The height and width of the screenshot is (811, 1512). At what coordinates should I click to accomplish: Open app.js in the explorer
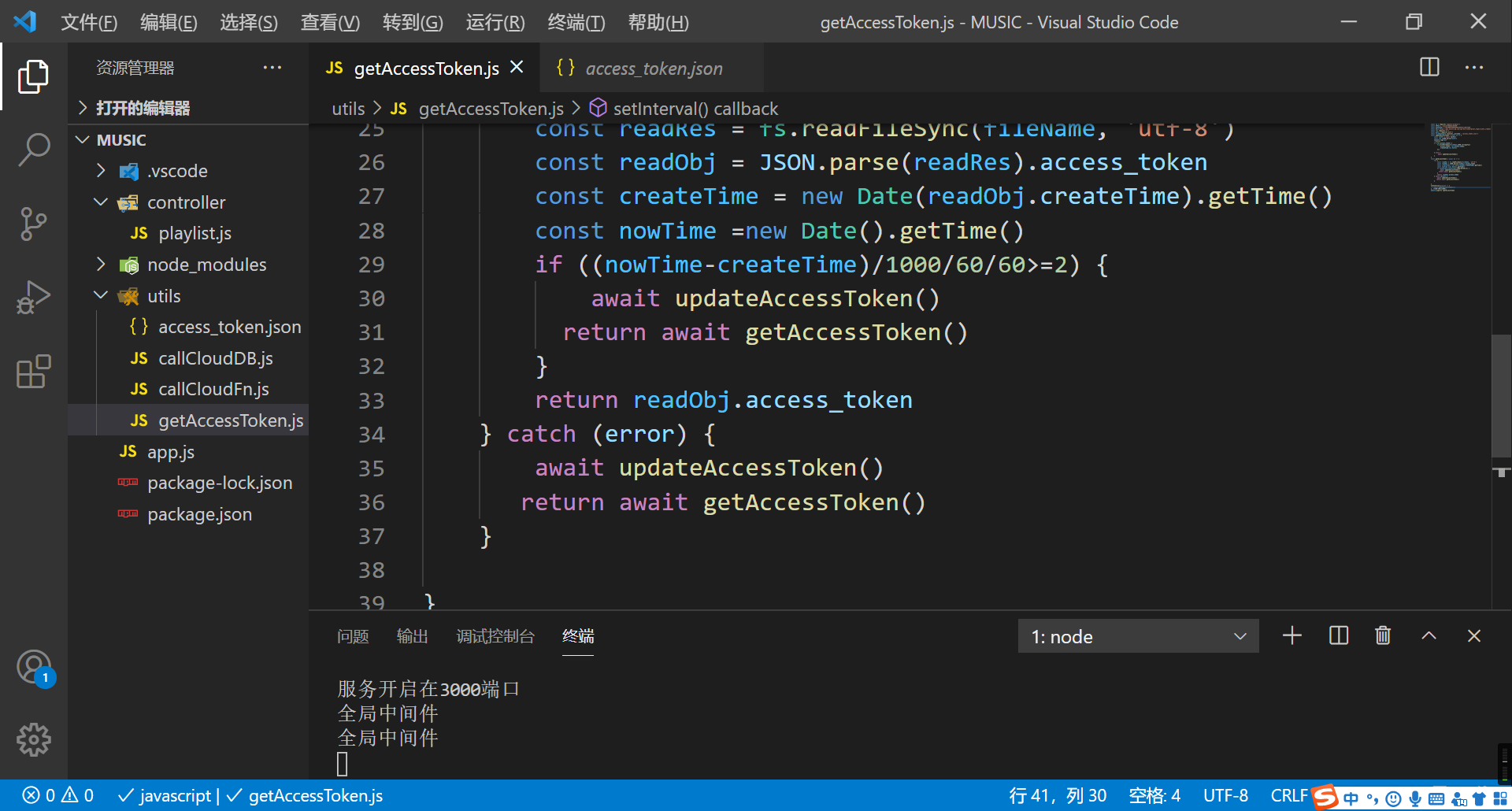point(188,452)
